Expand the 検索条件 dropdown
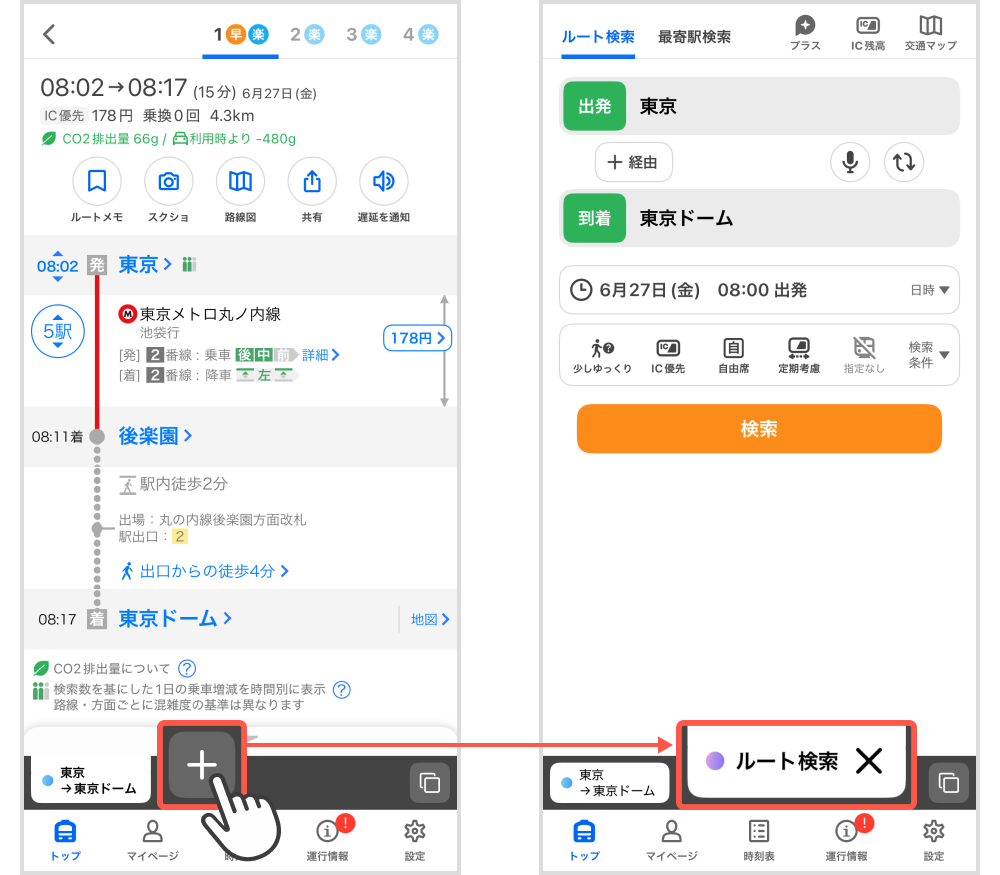 click(x=928, y=355)
